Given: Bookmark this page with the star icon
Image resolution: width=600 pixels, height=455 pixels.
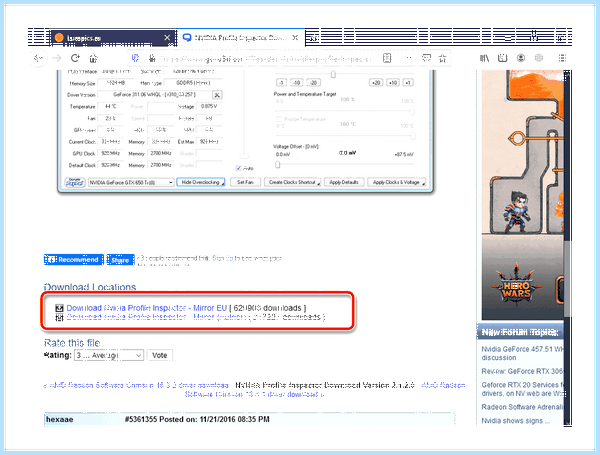Looking at the screenshot, I should pos(443,58).
